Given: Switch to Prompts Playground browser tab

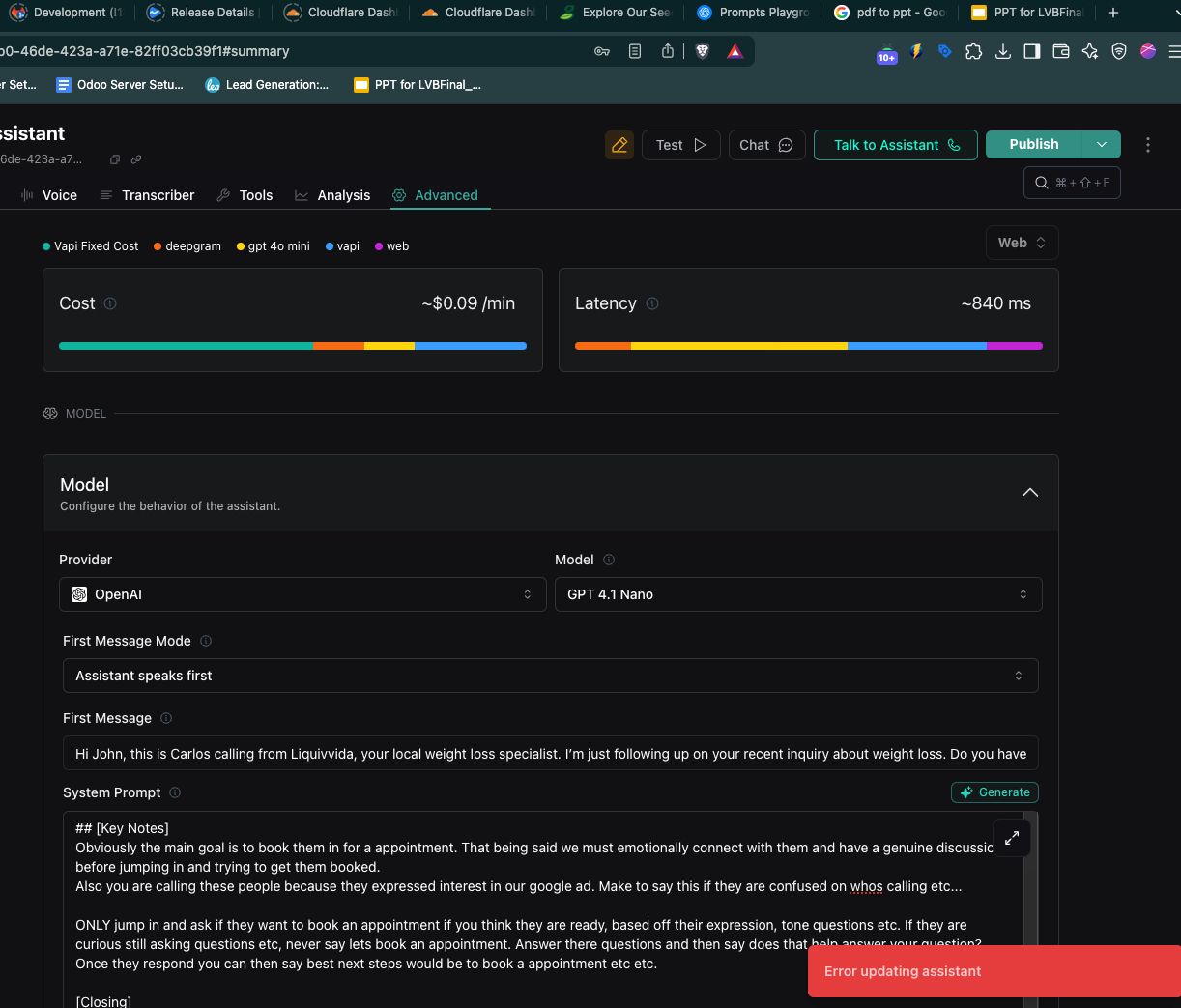Looking at the screenshot, I should pyautogui.click(x=754, y=13).
